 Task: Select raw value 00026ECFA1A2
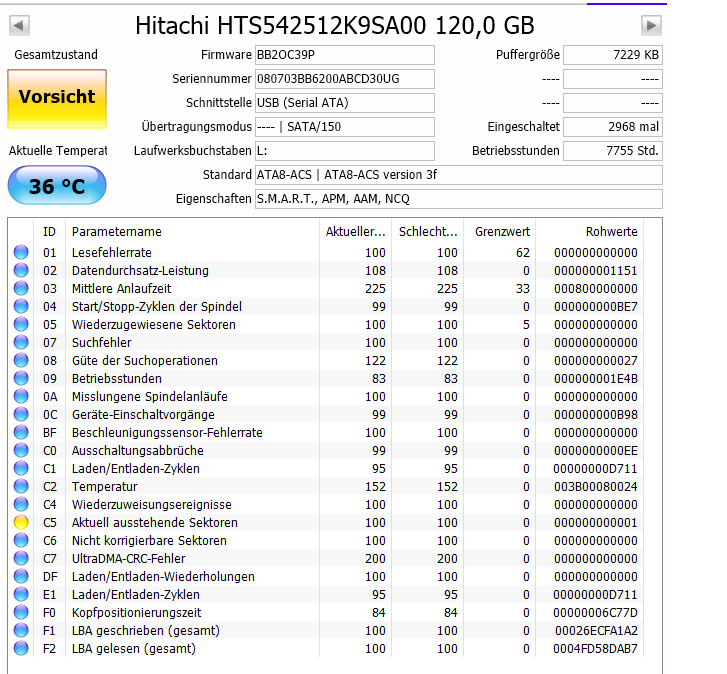pos(596,630)
